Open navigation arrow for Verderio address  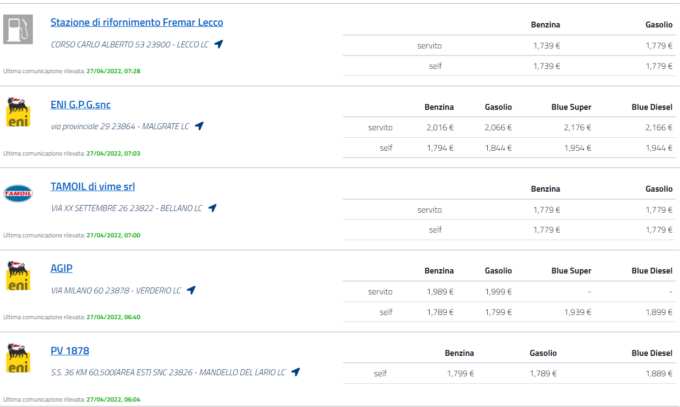[191, 290]
